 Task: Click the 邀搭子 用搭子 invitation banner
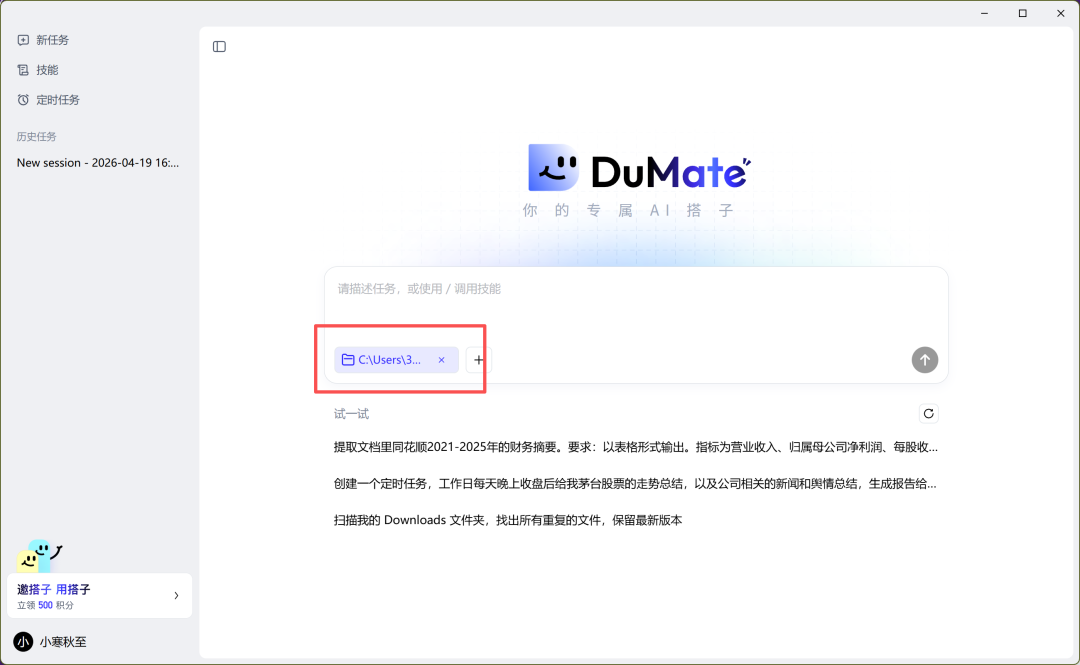point(90,596)
